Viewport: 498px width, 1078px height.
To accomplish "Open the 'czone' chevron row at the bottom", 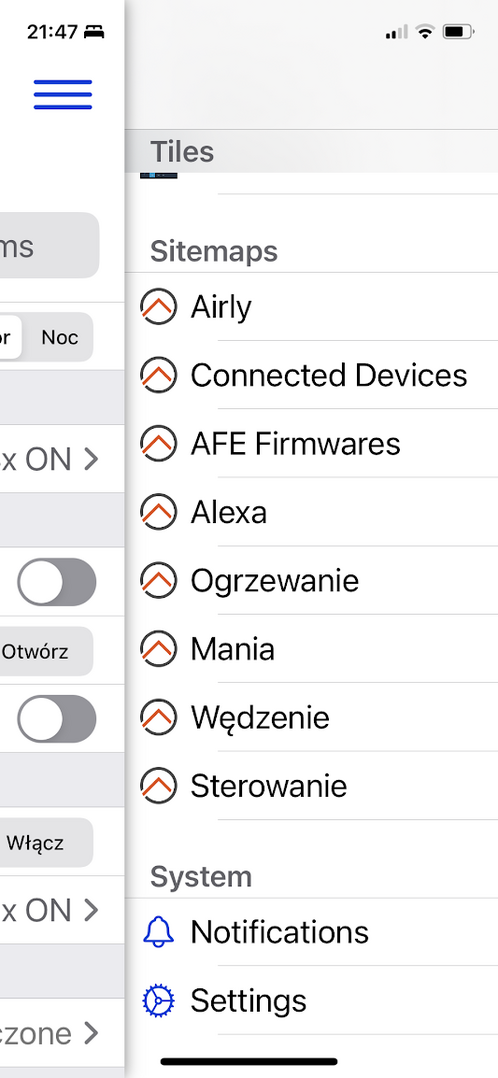I will pyautogui.click(x=63, y=1033).
